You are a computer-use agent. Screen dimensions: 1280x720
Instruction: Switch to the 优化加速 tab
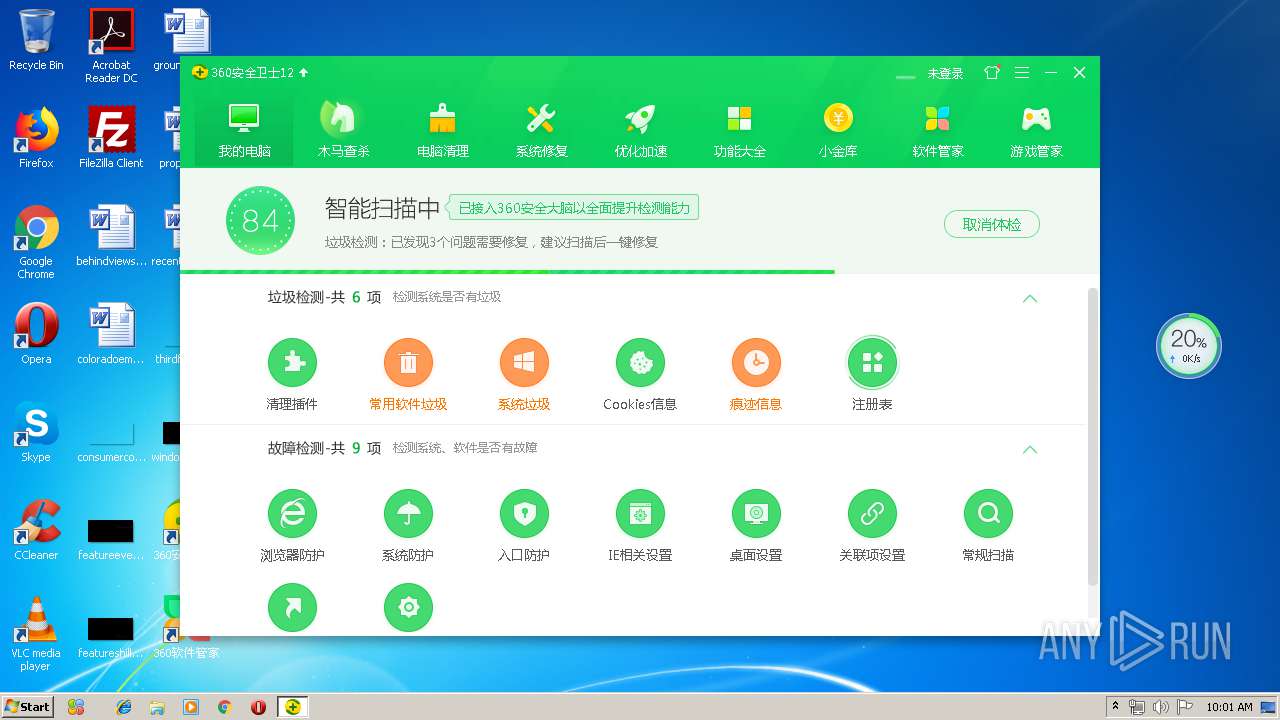[x=640, y=129]
